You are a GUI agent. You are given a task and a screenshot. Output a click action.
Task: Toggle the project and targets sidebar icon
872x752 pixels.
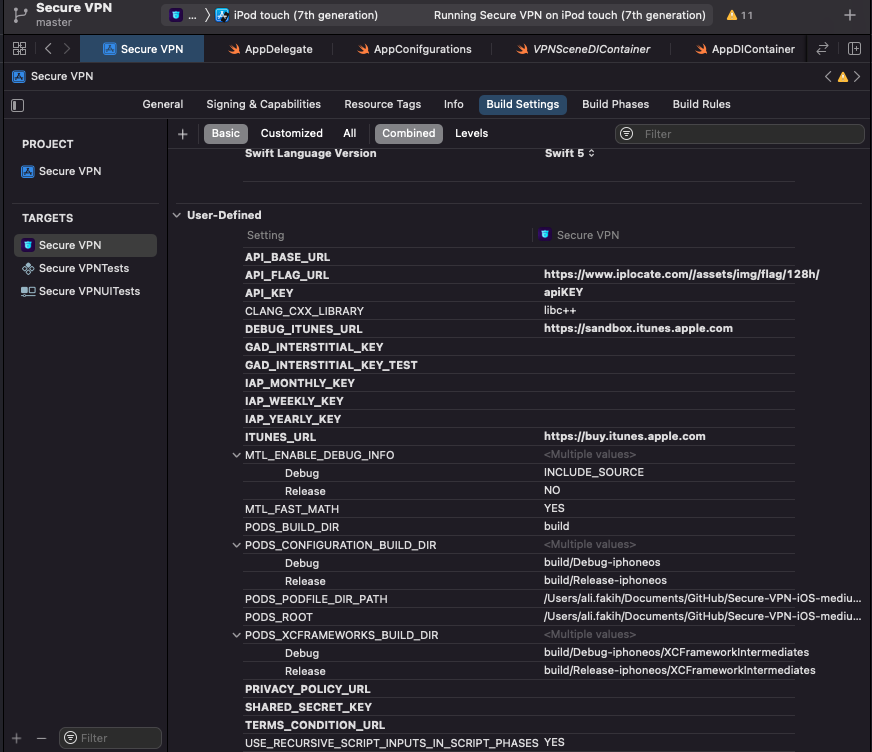(x=17, y=105)
